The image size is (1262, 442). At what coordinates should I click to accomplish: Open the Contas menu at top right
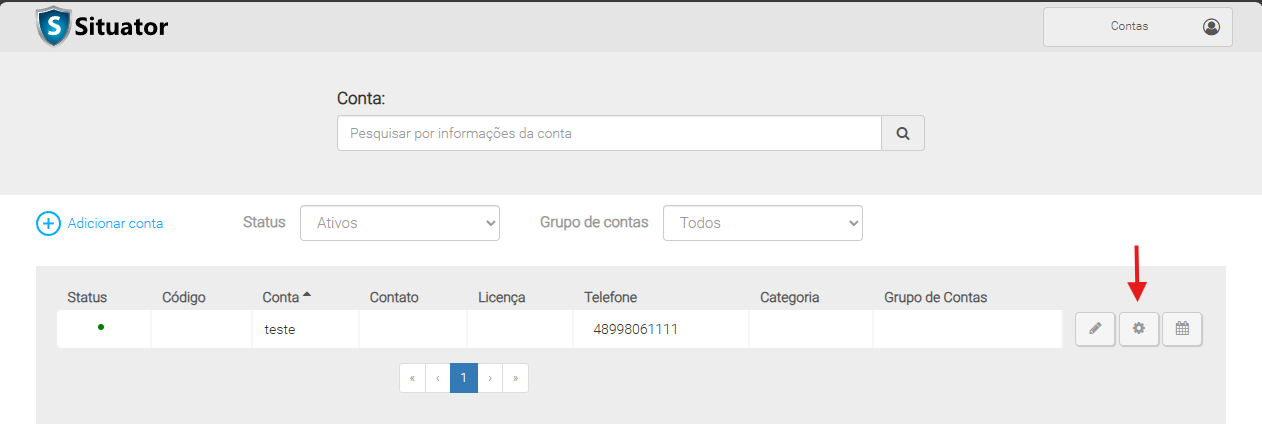coord(1129,27)
